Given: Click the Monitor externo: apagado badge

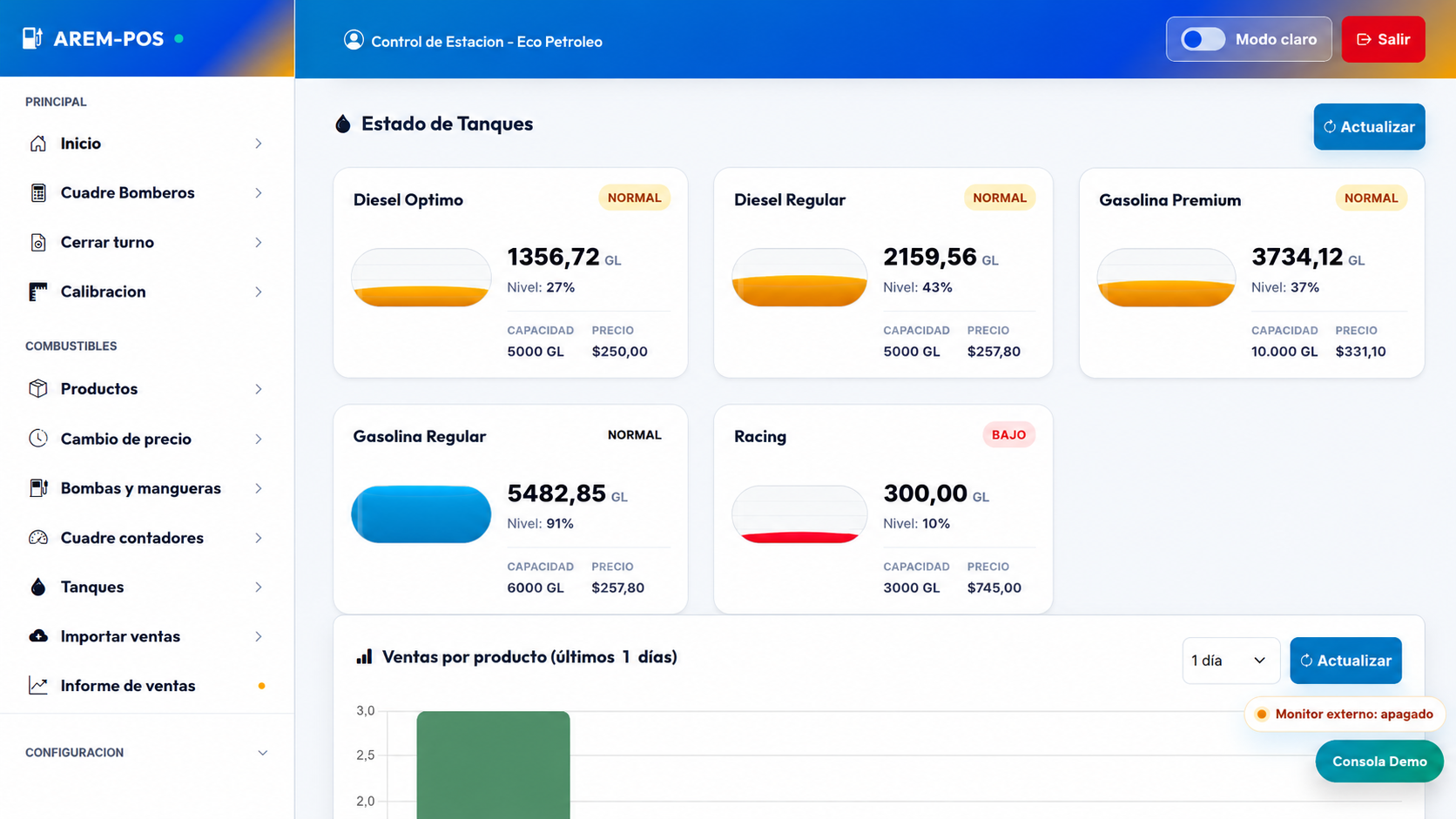Looking at the screenshot, I should click(x=1345, y=715).
